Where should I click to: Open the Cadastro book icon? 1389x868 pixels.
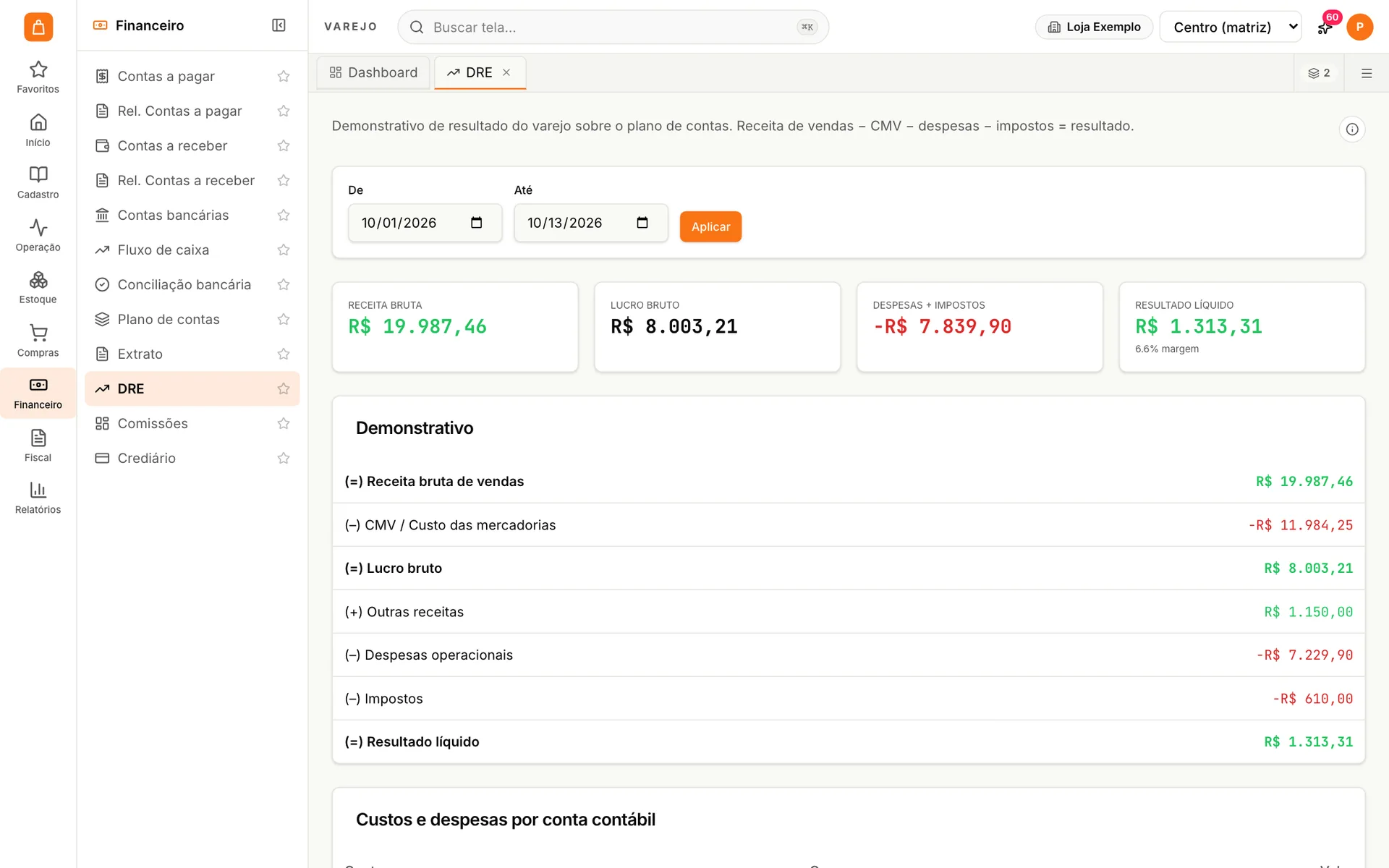point(38,183)
